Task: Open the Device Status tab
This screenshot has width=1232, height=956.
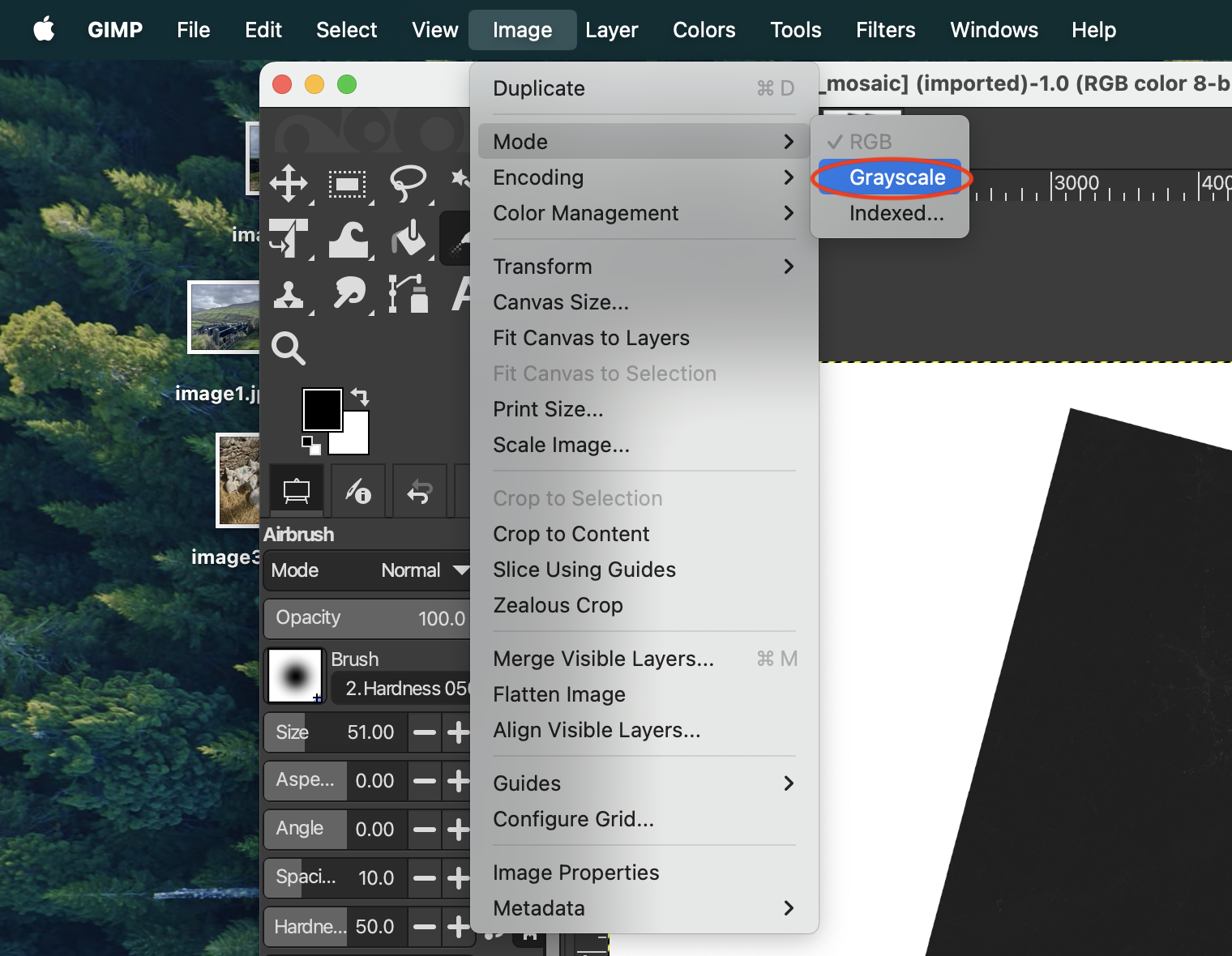Action: 358,491
